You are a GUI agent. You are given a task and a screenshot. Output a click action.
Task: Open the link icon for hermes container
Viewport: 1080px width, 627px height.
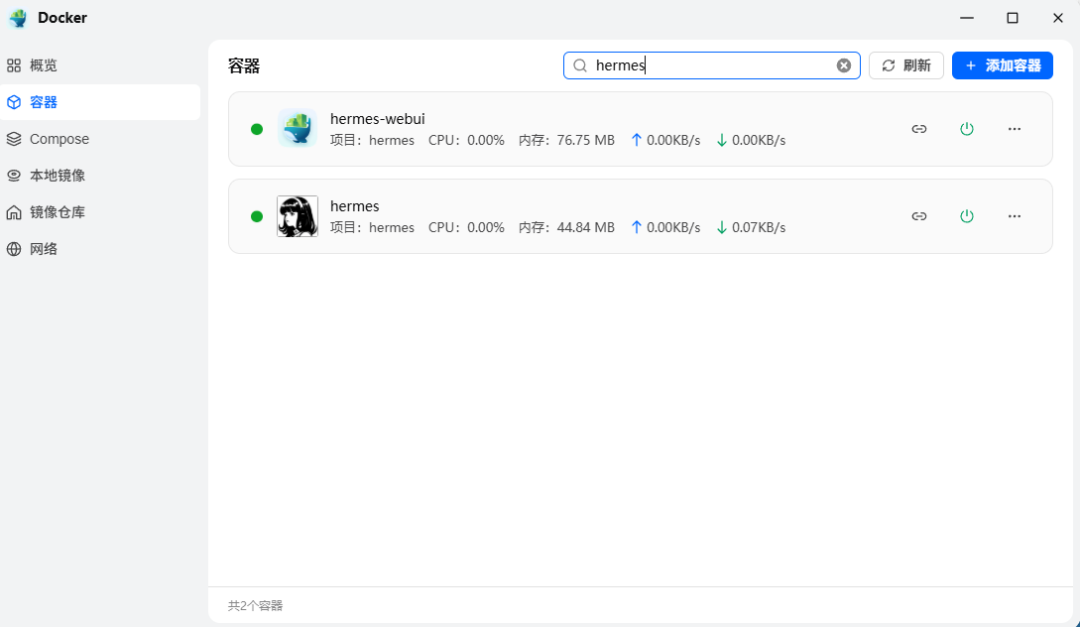919,216
